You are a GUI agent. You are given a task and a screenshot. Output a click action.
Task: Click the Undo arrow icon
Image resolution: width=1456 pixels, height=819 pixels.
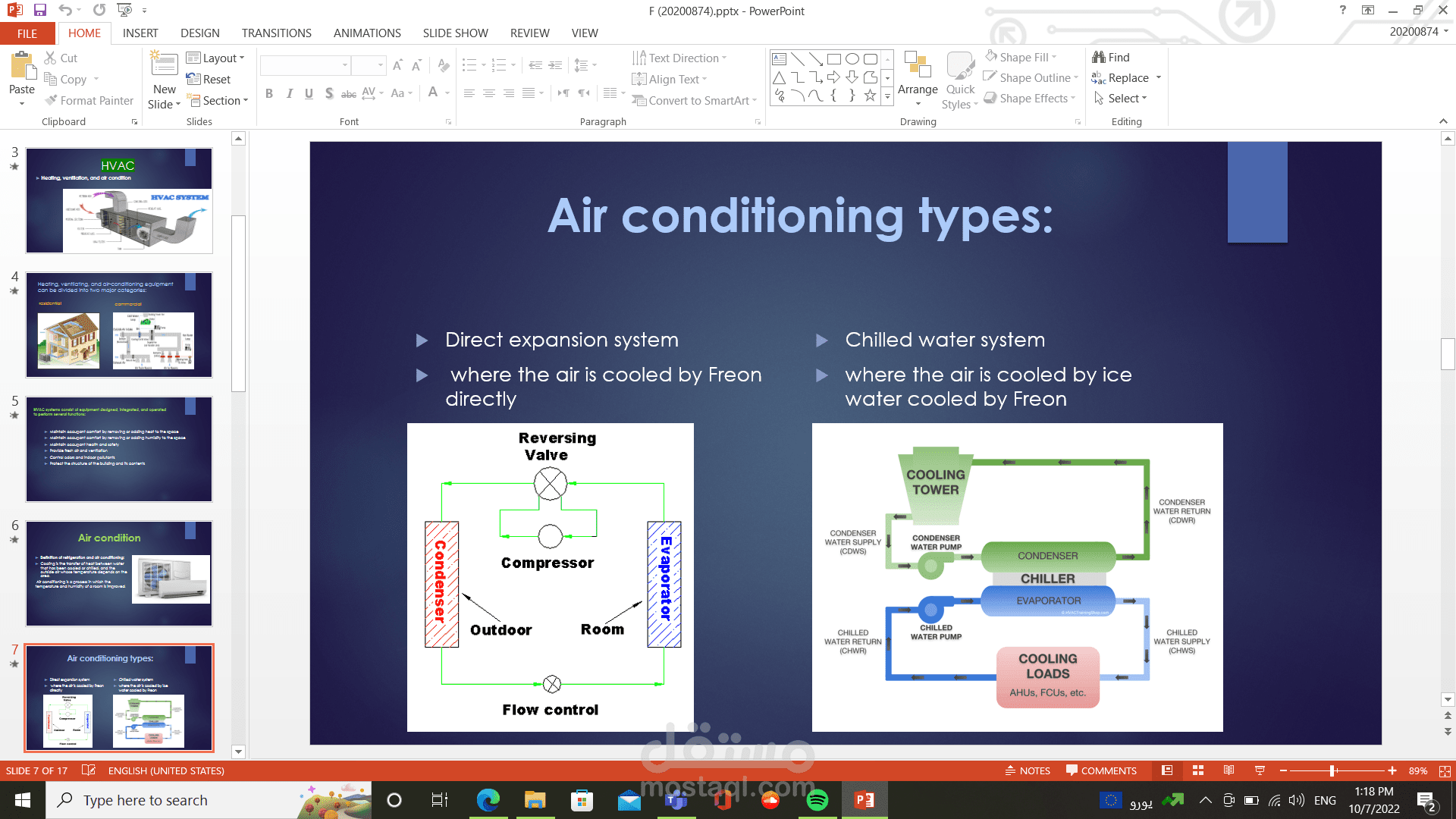(65, 11)
